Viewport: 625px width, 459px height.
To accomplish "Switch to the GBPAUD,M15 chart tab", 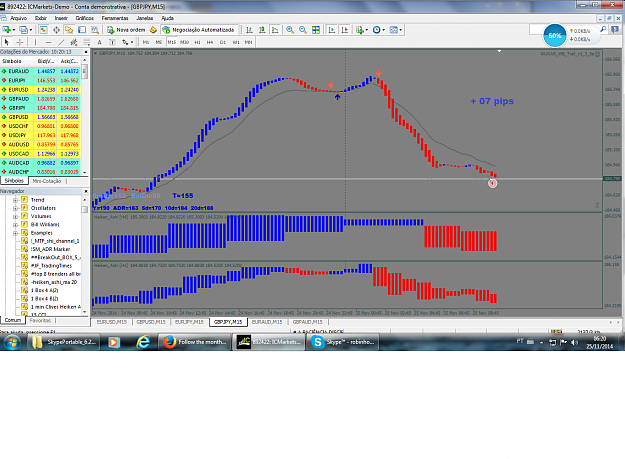I will 307,322.
